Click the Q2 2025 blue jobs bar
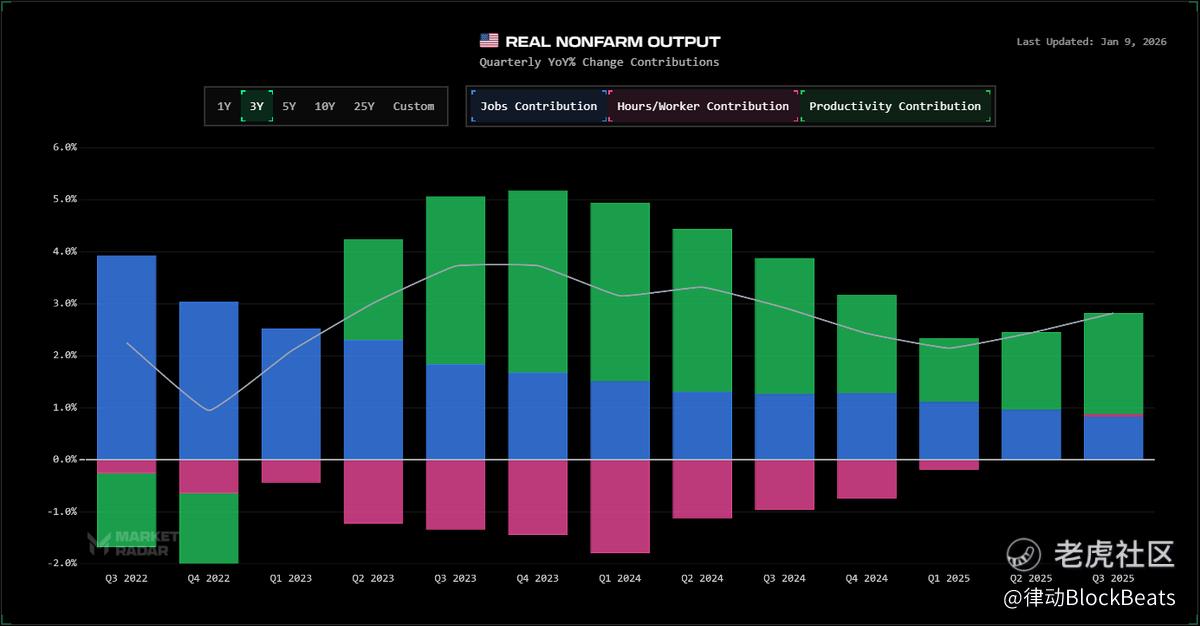Viewport: 1200px width, 626px height. pyautogui.click(x=1031, y=434)
